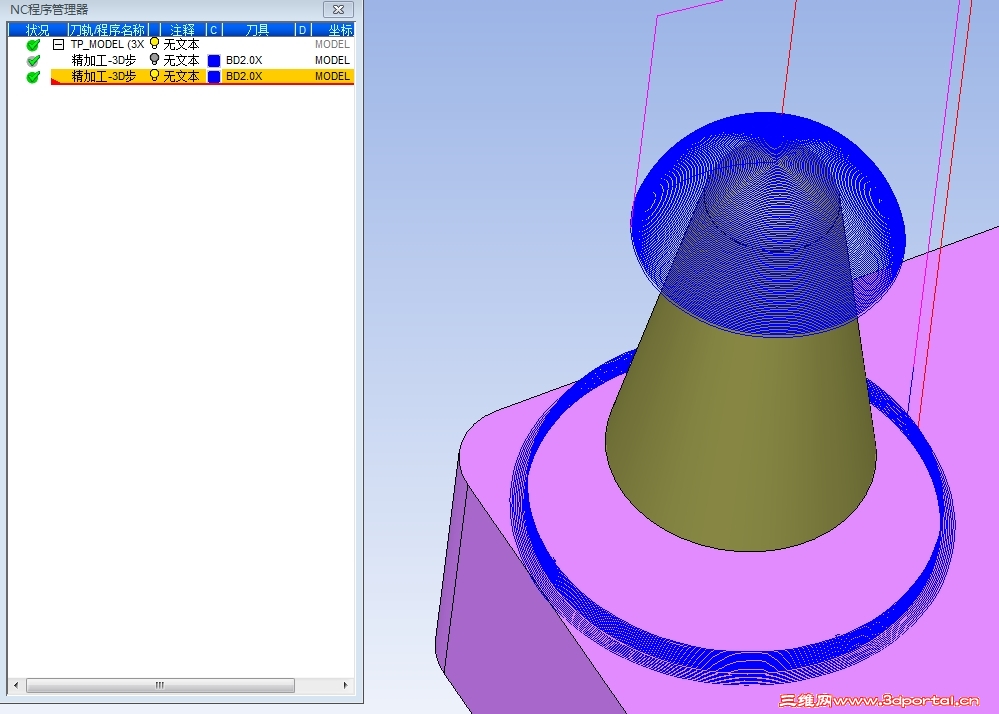Select the unhighlighted 精加工-3D步 procedure name
Image resolution: width=999 pixels, height=714 pixels.
[104, 61]
